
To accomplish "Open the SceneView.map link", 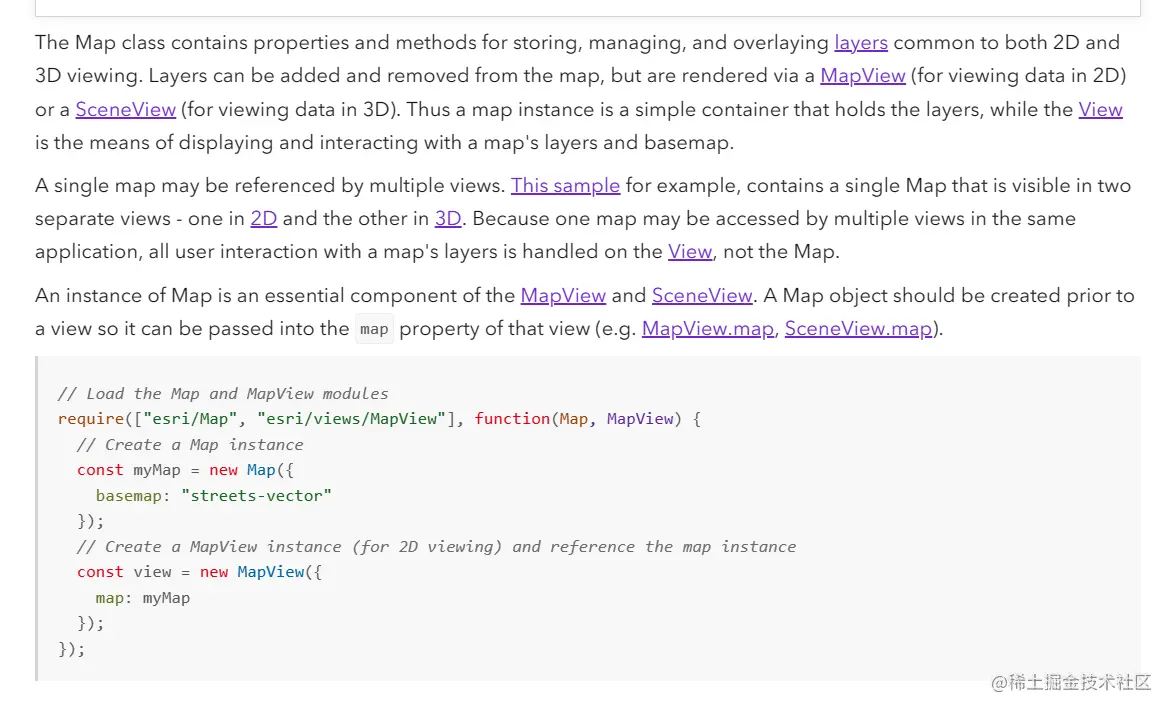I will point(858,328).
